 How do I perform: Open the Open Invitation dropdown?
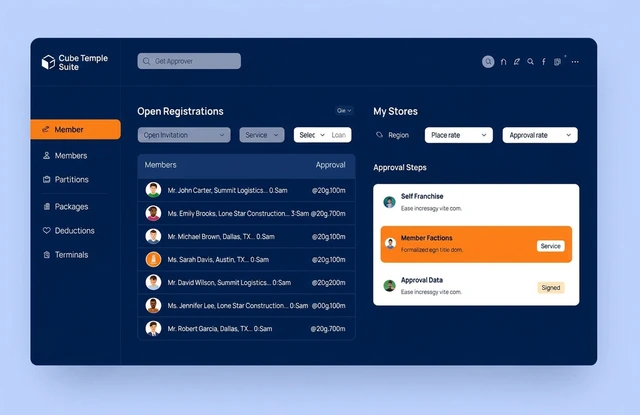click(x=184, y=135)
